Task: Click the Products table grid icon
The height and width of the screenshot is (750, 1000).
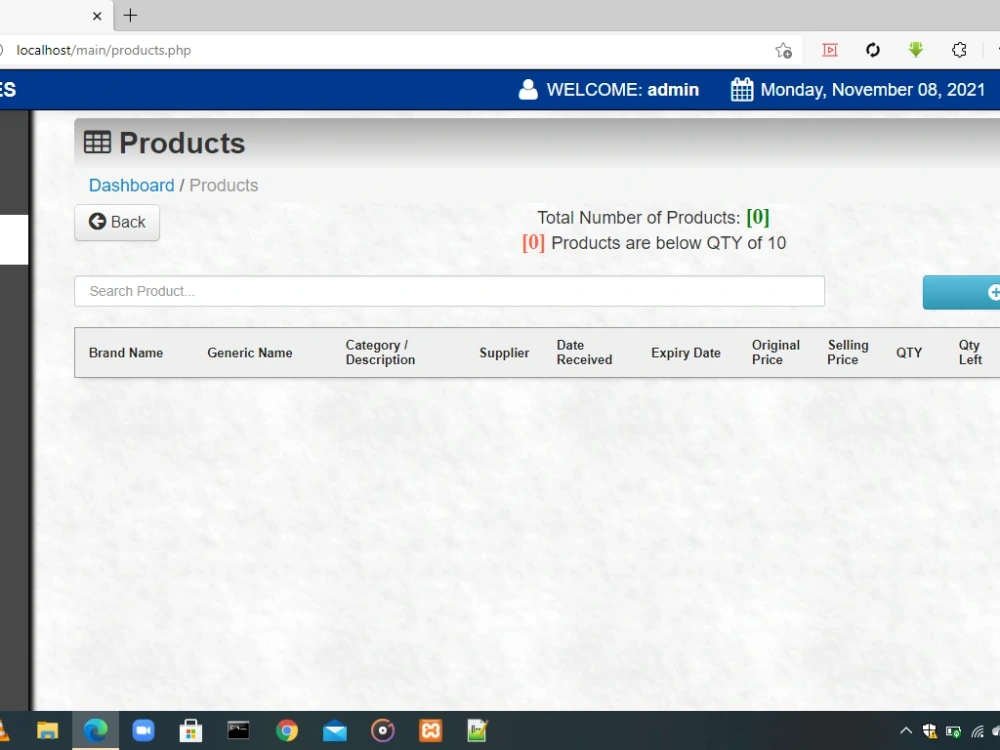Action: coord(96,142)
